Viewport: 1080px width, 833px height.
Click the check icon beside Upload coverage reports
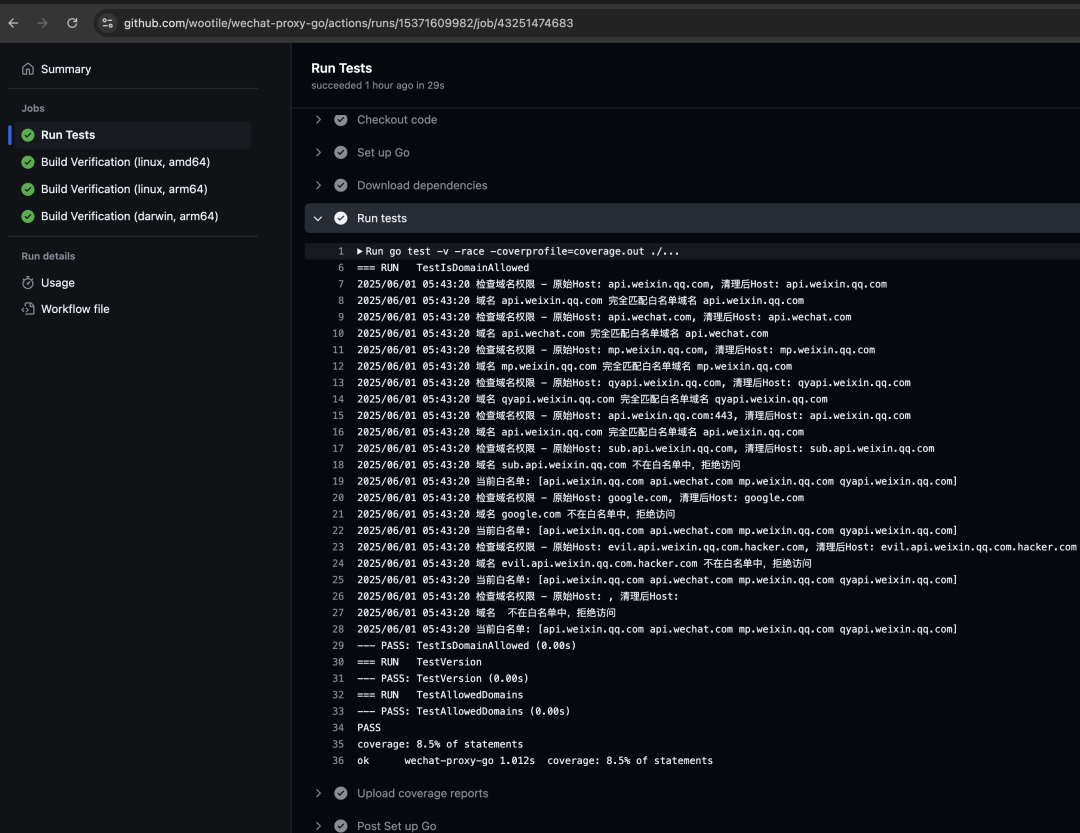click(x=341, y=793)
